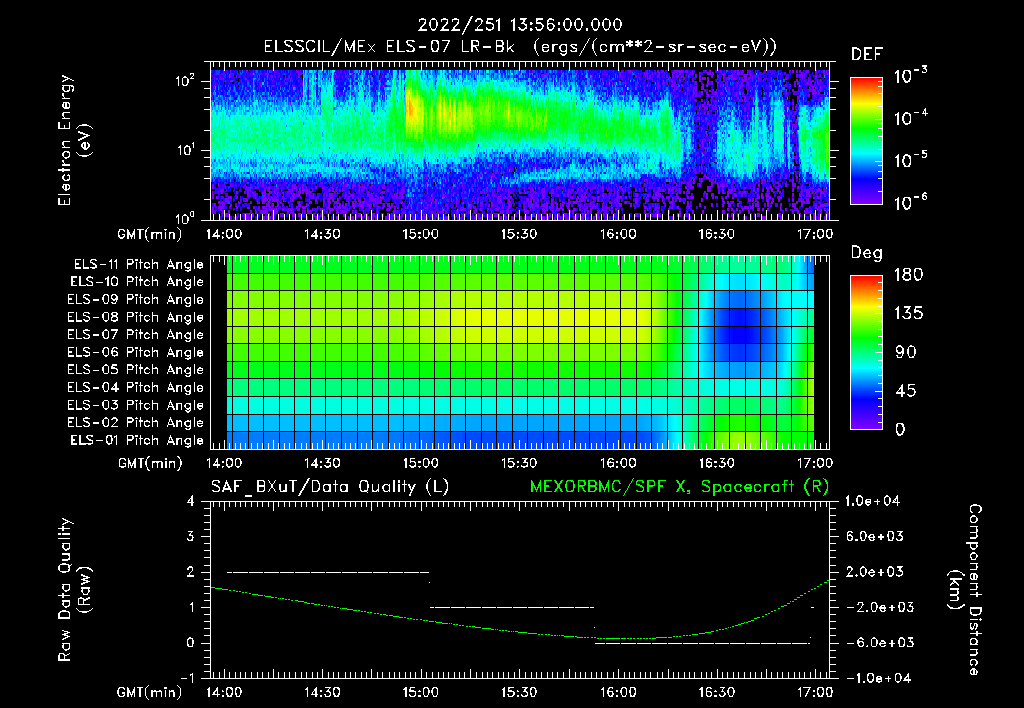Click GMT(min) label under the energy spectrogram
The height and width of the screenshot is (708, 1024).
point(150,233)
